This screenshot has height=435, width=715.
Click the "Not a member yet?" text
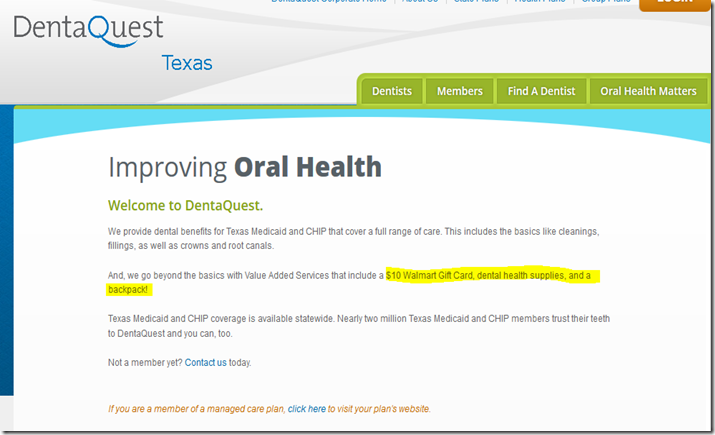point(145,362)
